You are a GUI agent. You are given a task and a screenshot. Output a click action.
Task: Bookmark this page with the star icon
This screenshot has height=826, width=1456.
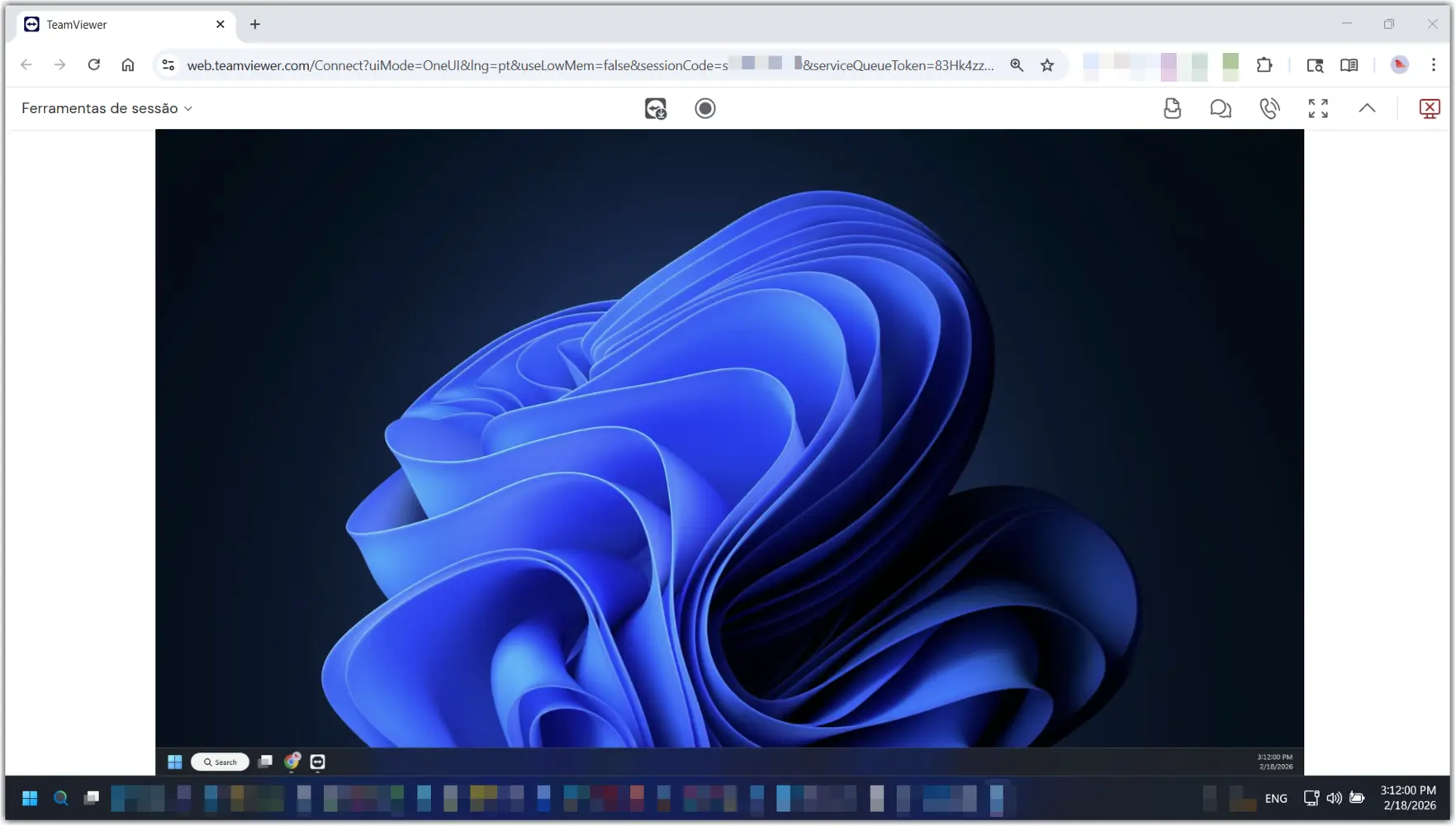click(1047, 65)
